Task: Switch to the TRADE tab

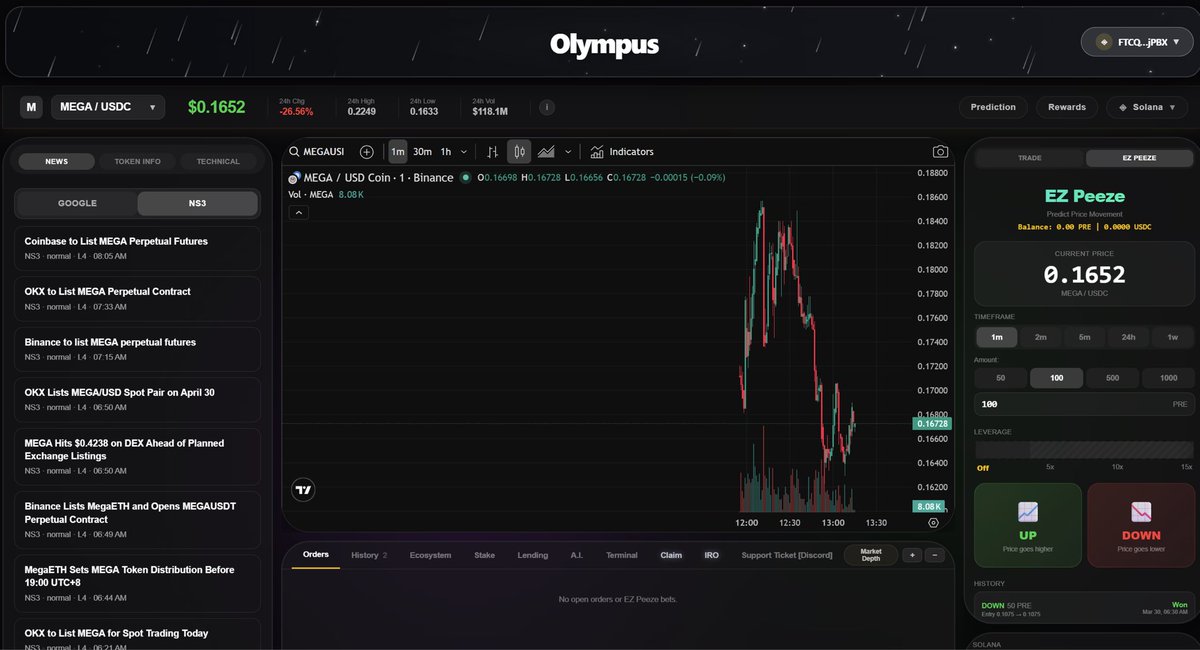Action: [1030, 158]
